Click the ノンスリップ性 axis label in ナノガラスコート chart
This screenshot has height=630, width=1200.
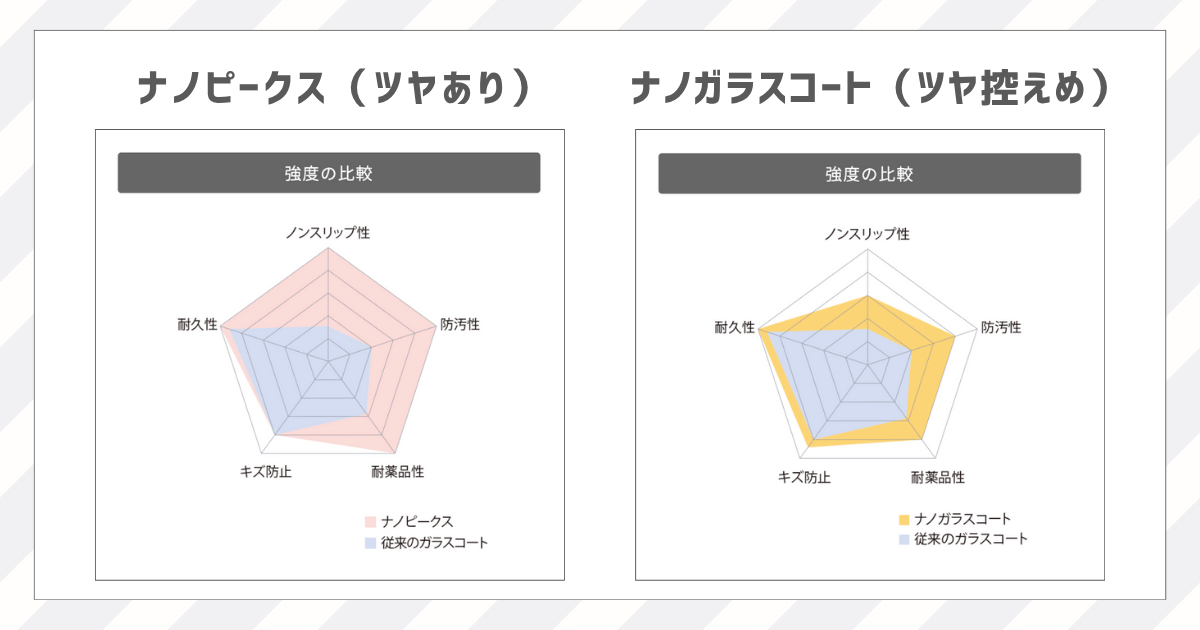pyautogui.click(x=867, y=234)
